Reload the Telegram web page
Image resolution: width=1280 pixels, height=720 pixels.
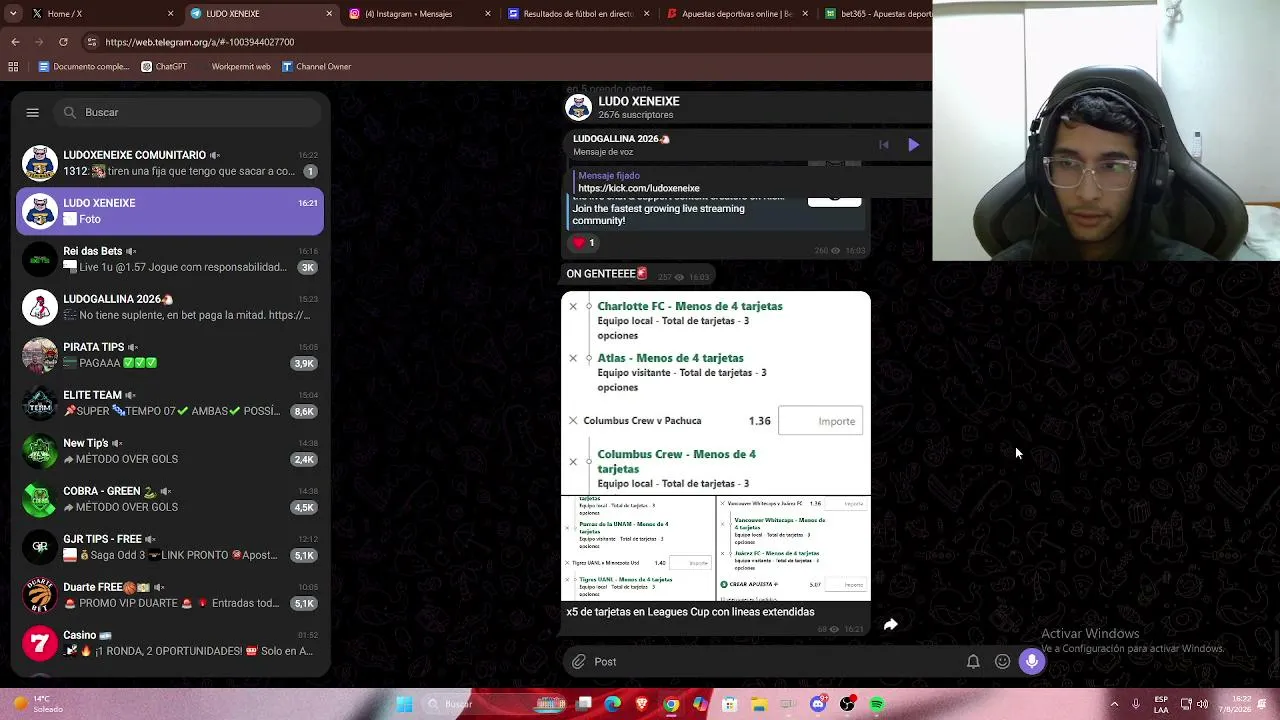click(63, 42)
